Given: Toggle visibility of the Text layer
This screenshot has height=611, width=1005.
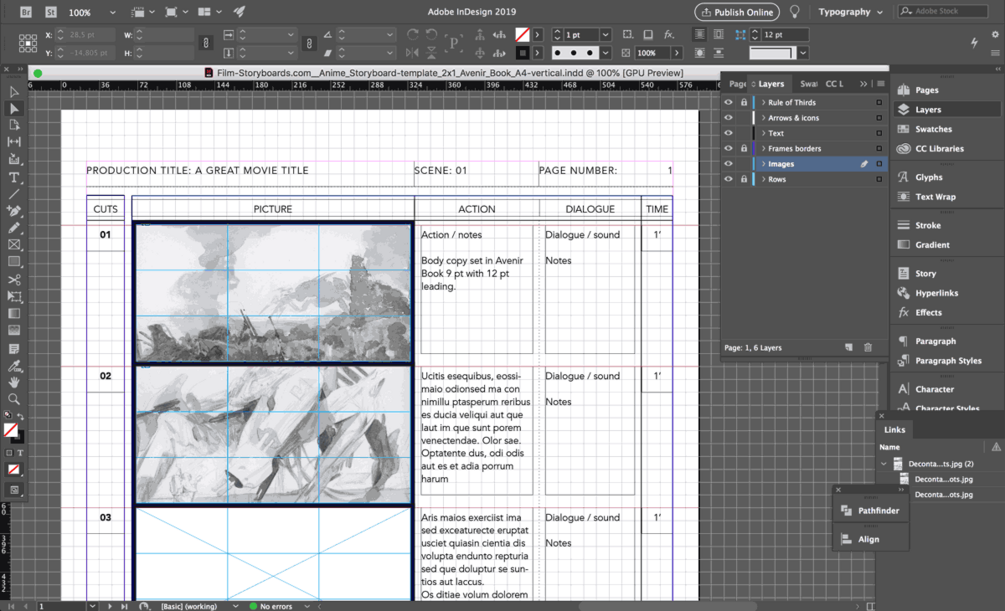Looking at the screenshot, I should click(728, 133).
